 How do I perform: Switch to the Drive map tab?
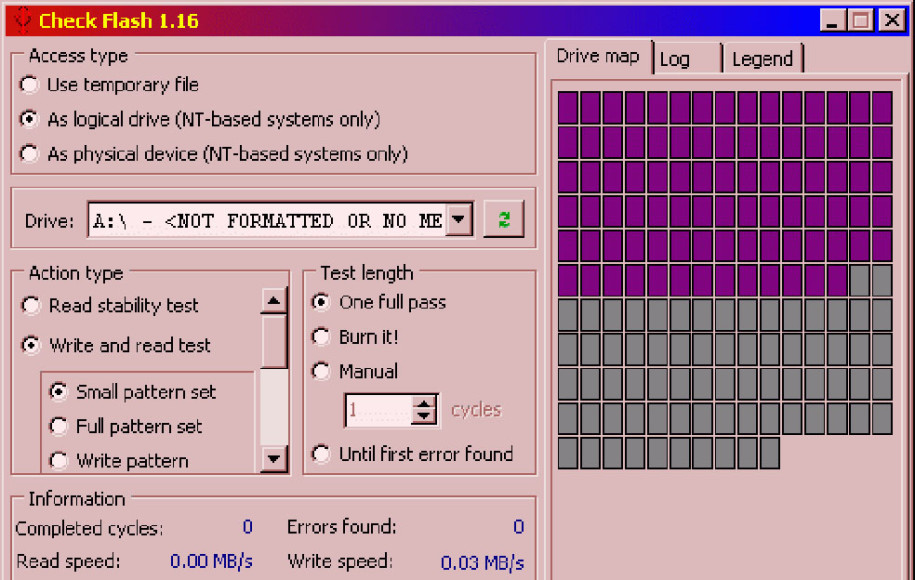[x=599, y=57]
